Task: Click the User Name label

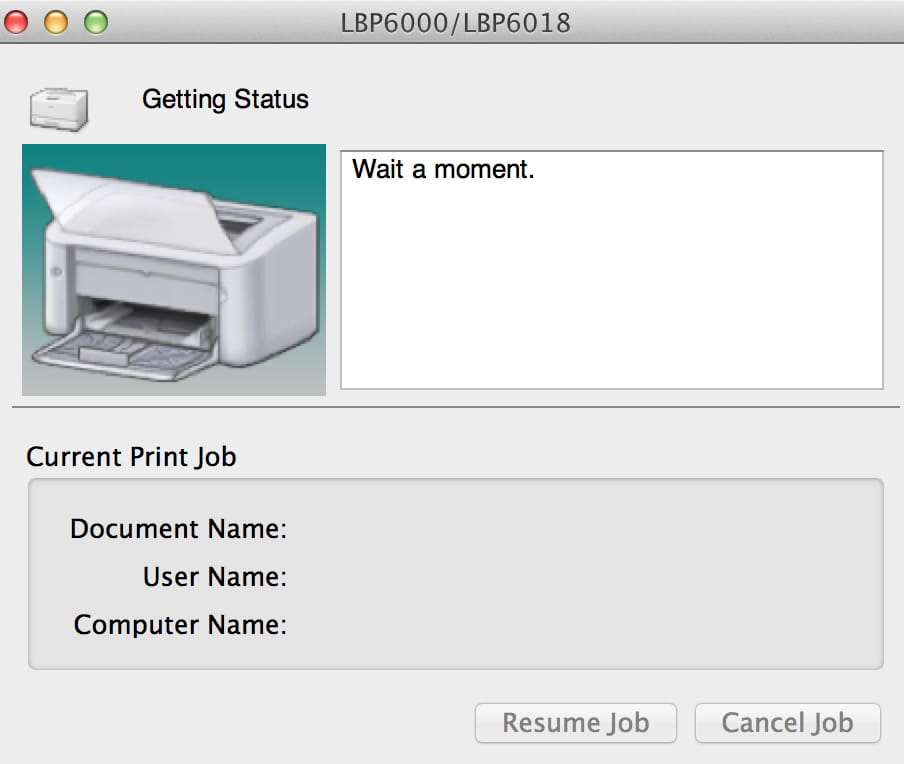Action: [214, 576]
